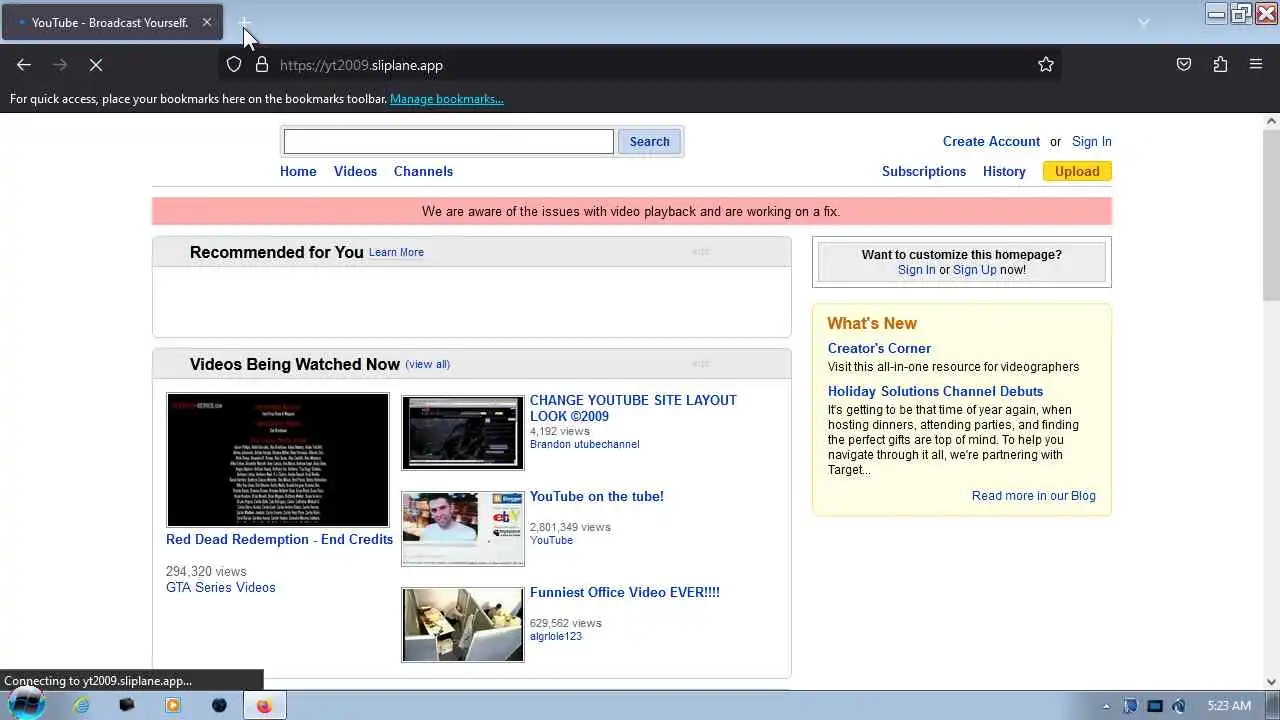Click into the YouTube search box
Image resolution: width=1280 pixels, height=720 pixels.
coord(448,141)
